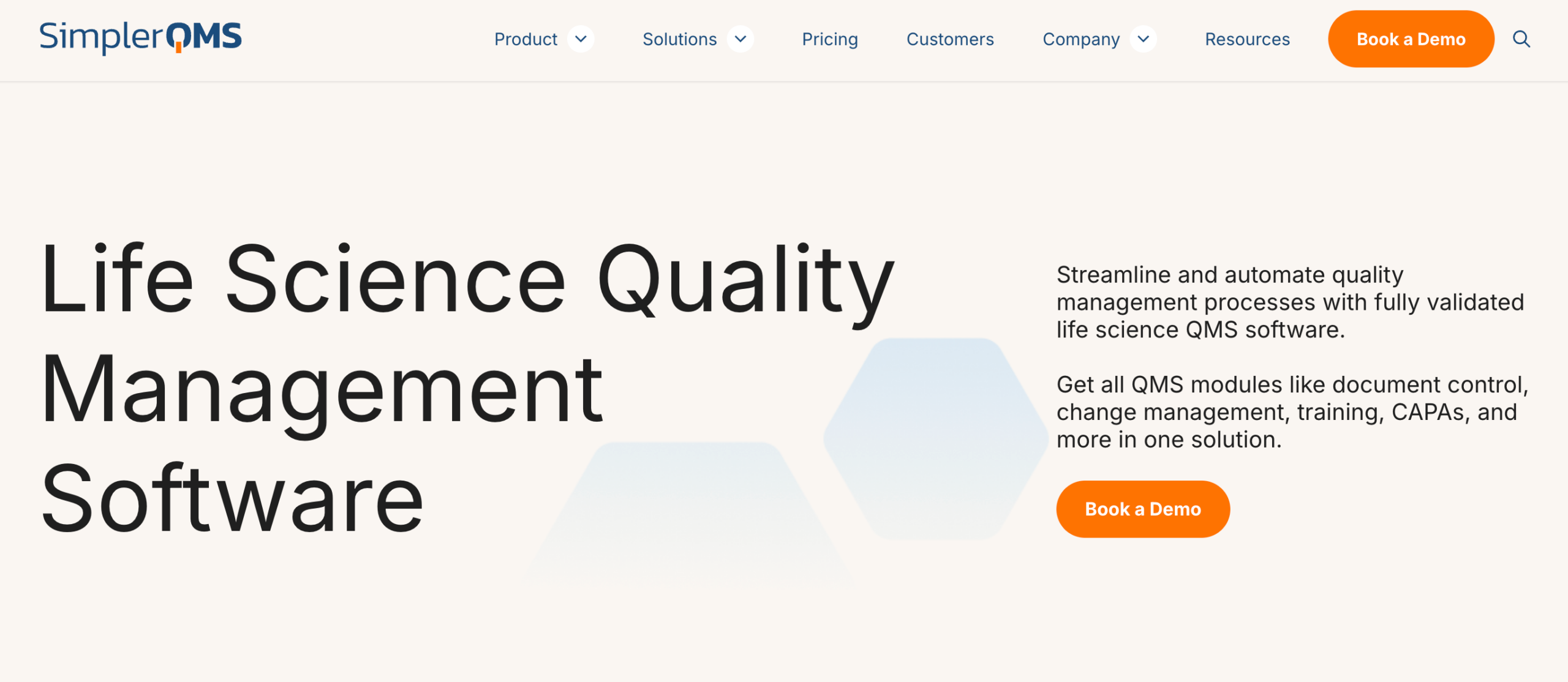The image size is (1568, 682).
Task: Click the word 'Software' in the headline
Action: click(x=233, y=498)
